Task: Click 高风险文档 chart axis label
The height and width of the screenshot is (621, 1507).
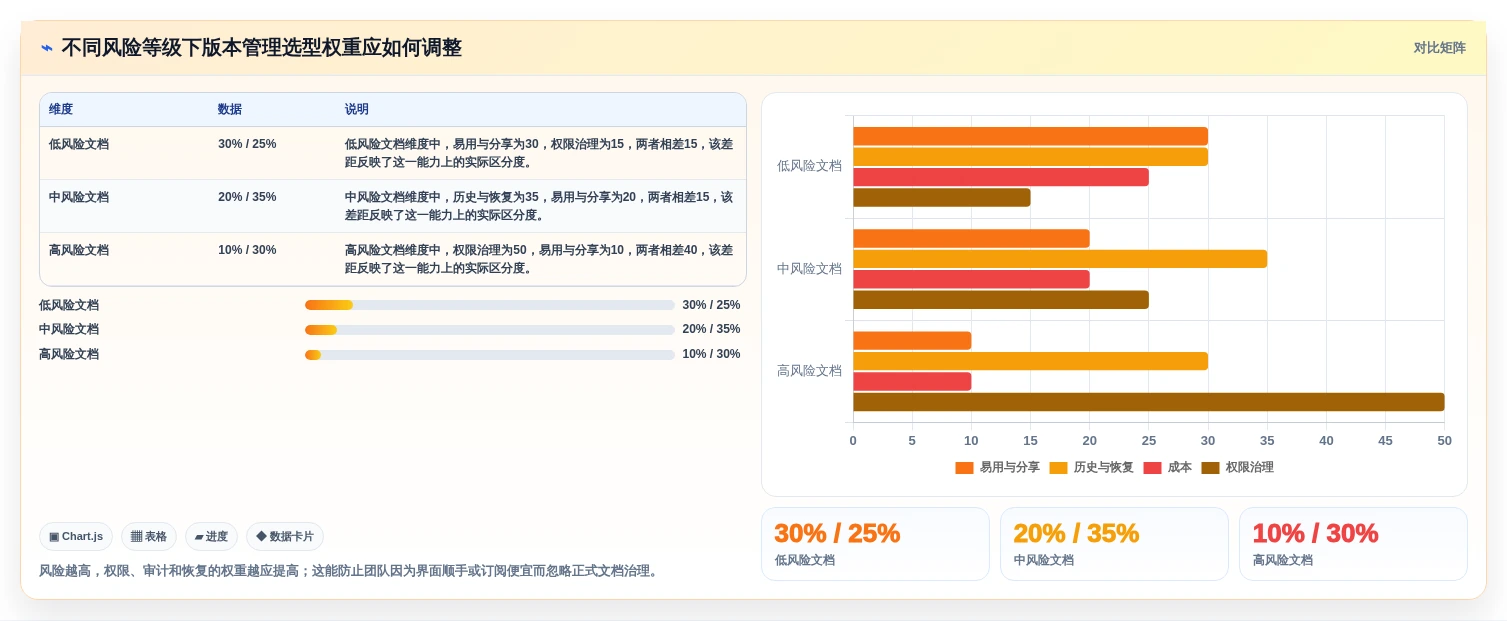Action: click(809, 371)
